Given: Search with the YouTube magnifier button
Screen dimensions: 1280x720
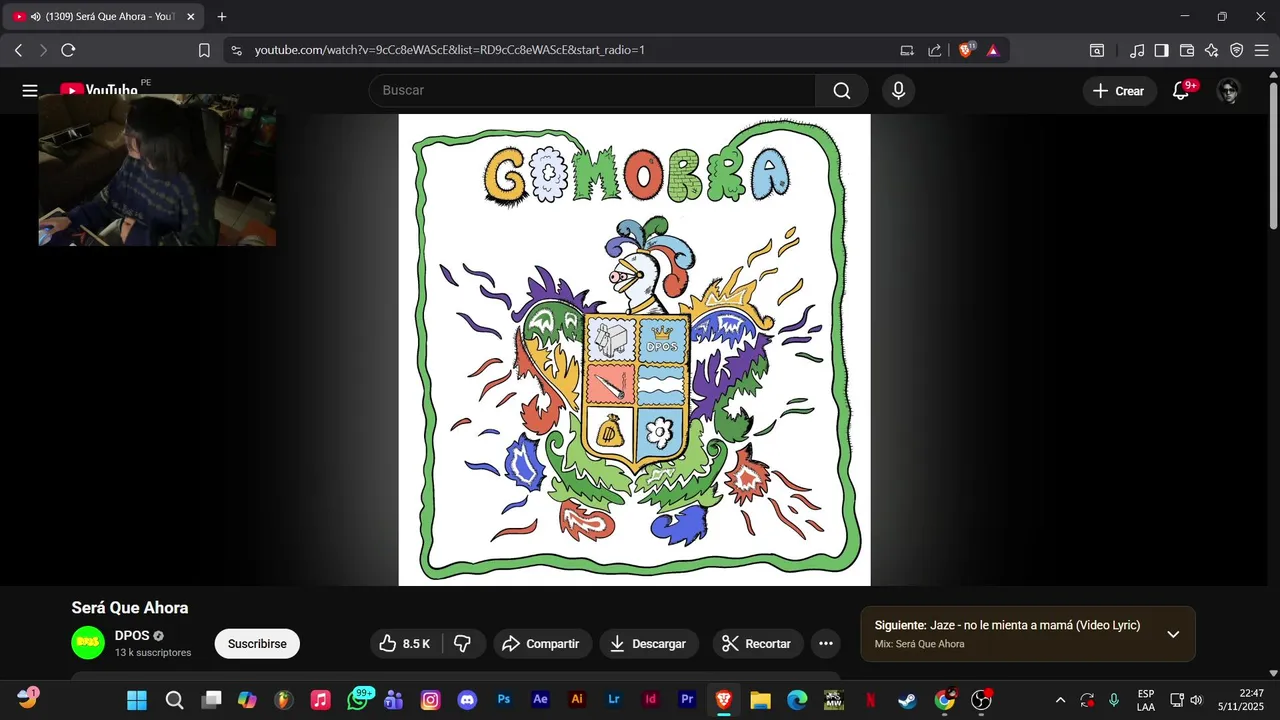Looking at the screenshot, I should coord(842,91).
